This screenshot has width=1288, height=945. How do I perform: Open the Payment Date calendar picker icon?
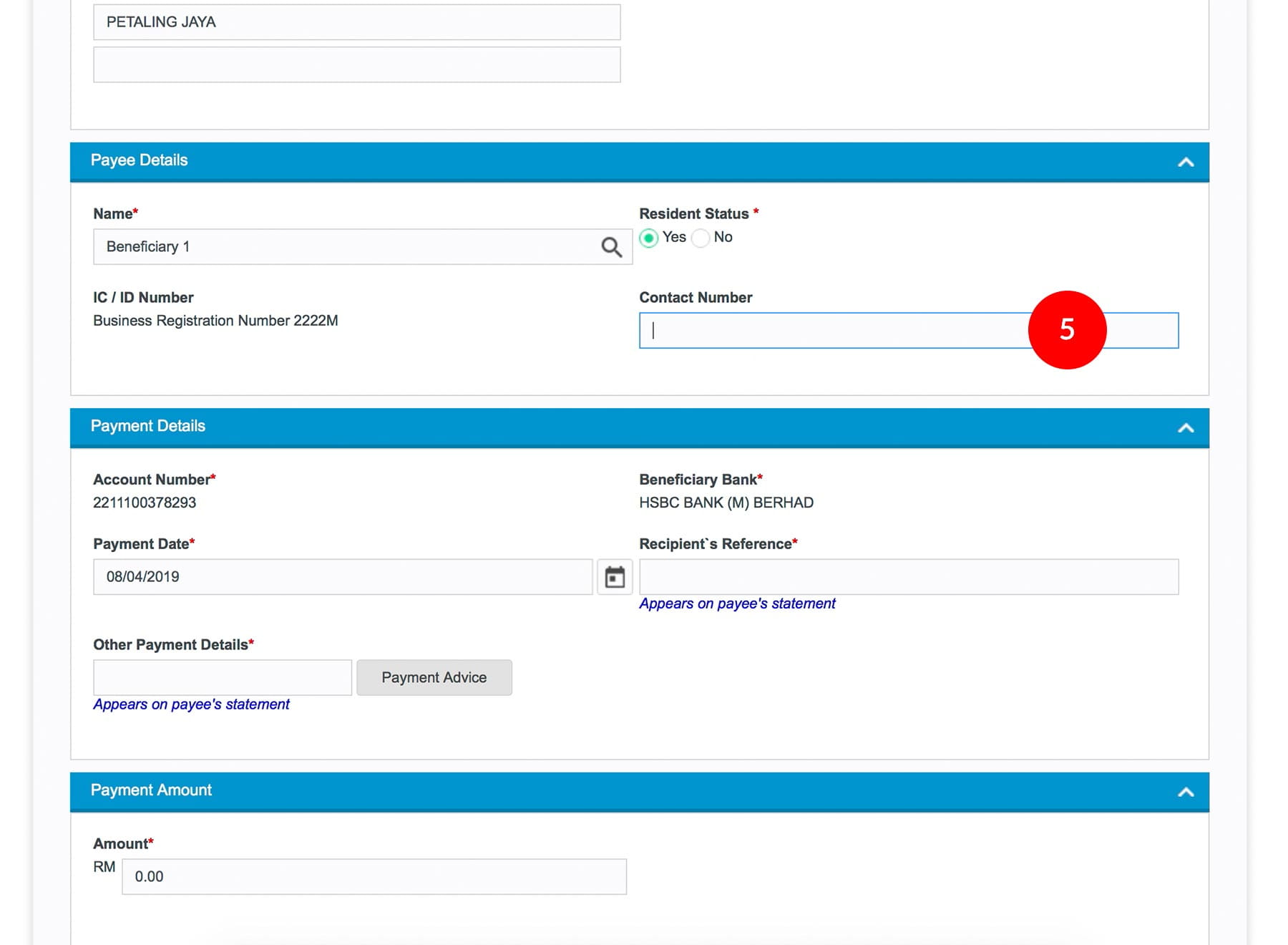point(615,577)
